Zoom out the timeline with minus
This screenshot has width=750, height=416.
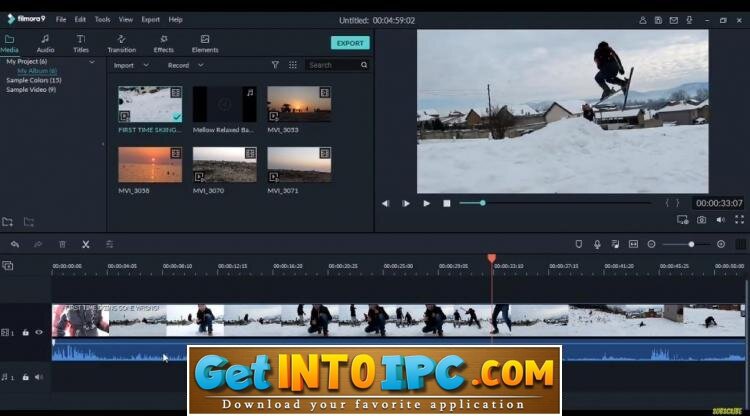pyautogui.click(x=651, y=244)
